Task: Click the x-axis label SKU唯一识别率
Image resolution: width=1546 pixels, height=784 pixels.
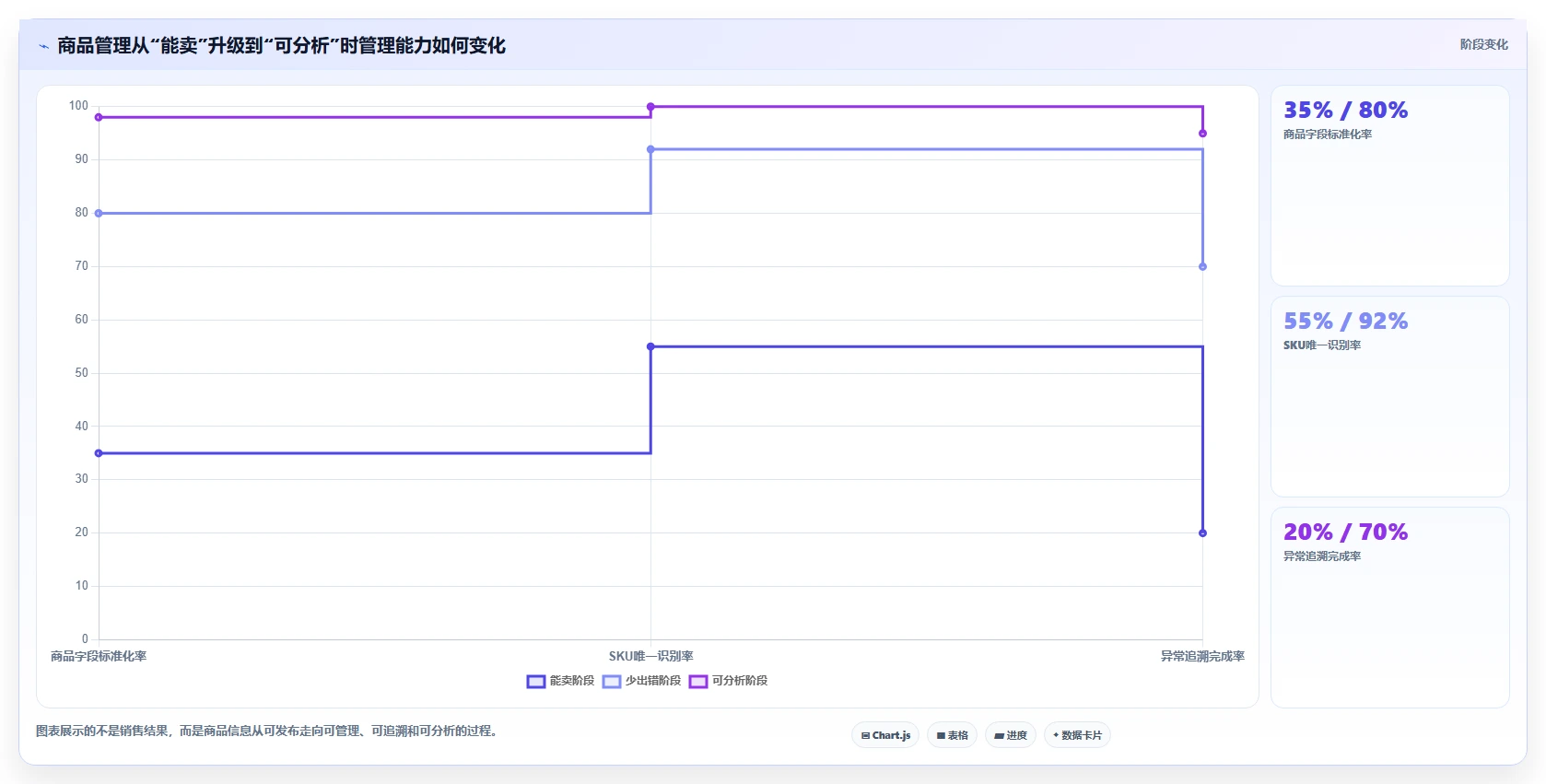Action: coord(650,656)
